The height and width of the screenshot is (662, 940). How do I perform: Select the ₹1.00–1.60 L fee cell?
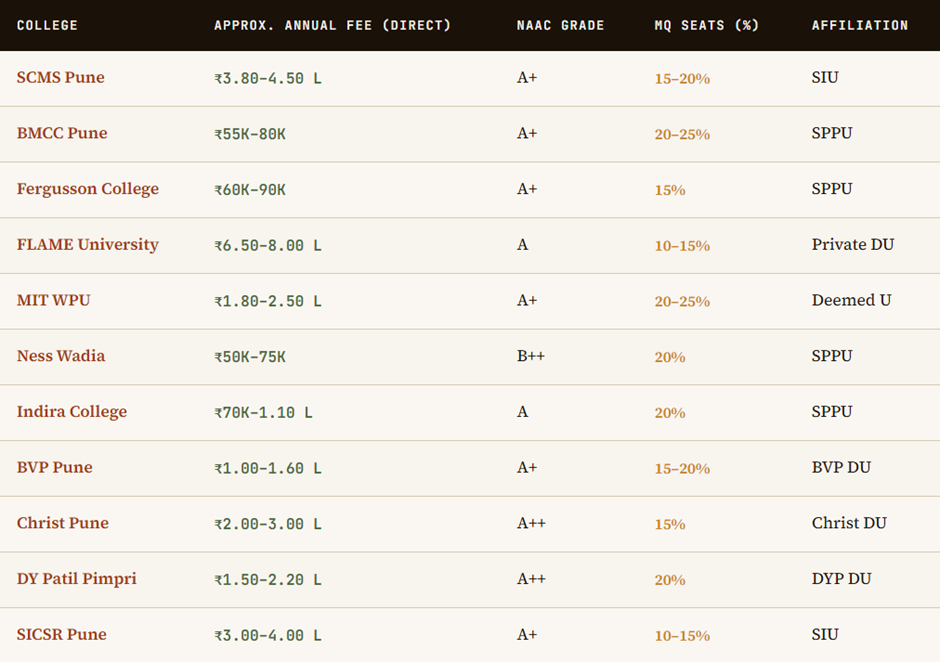coord(268,468)
